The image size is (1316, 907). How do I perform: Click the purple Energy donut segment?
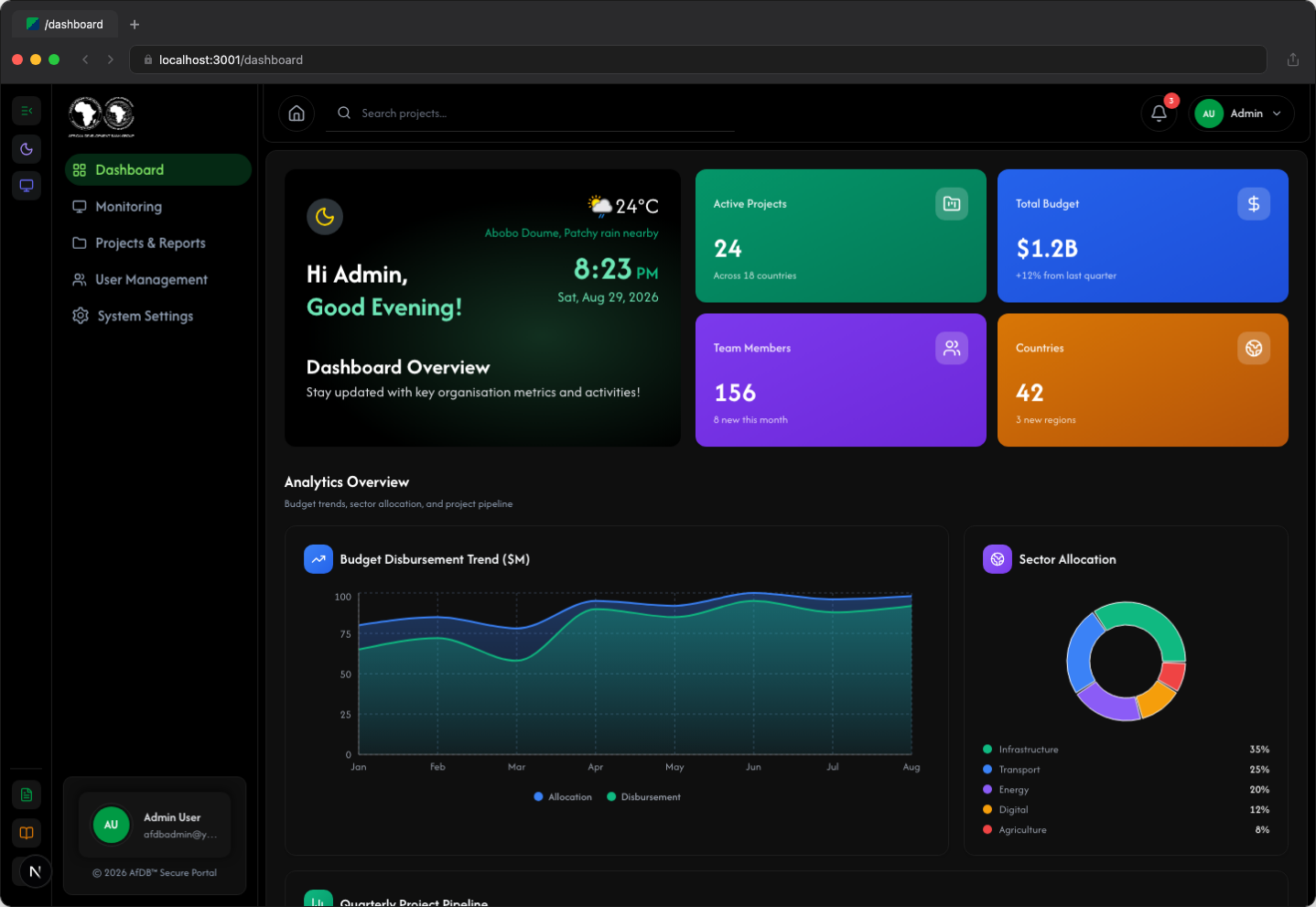[x=1108, y=702]
